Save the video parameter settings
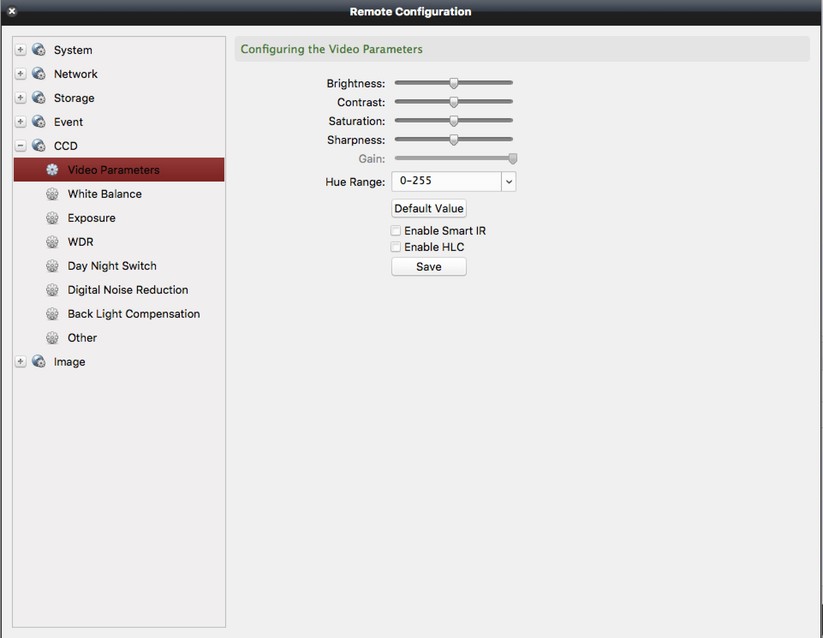This screenshot has width=823, height=638. 428,266
